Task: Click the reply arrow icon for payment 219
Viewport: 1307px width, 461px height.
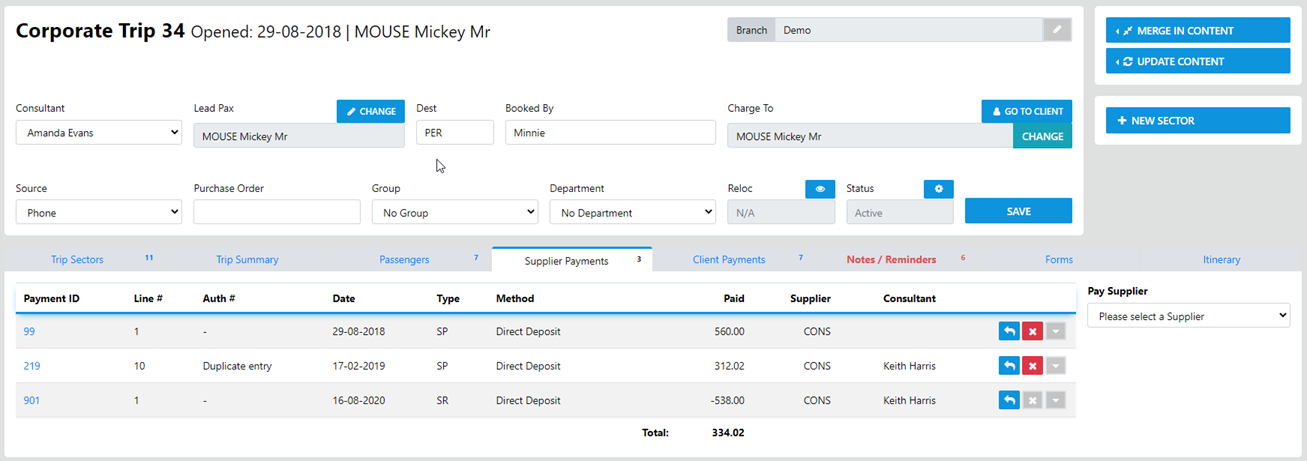Action: (x=1009, y=366)
